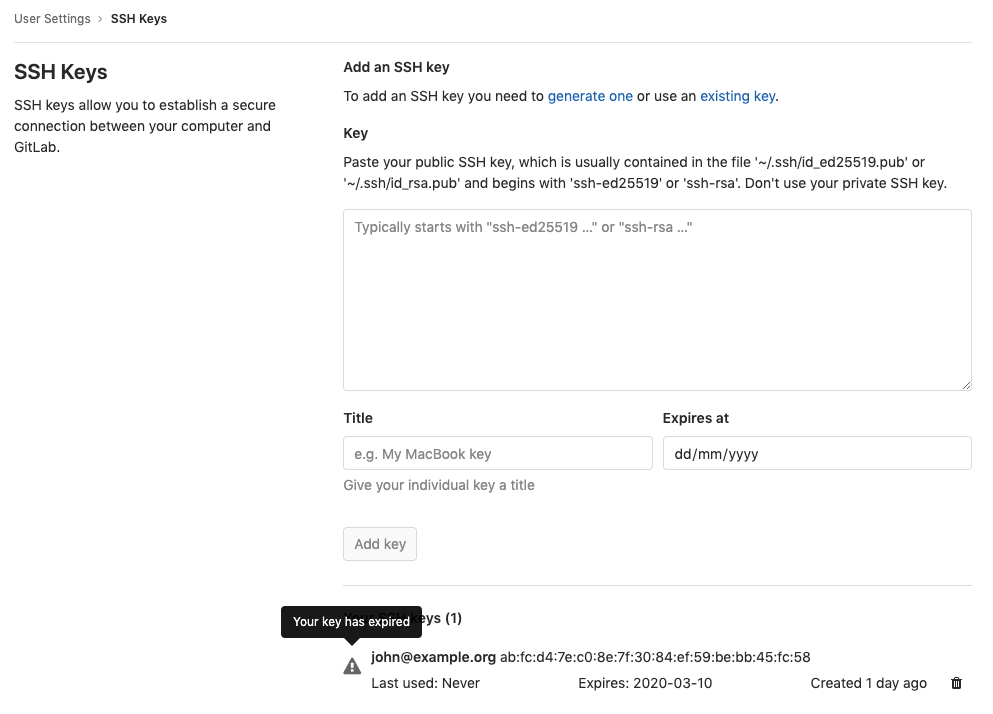Focus the public SSH key text area
The width and height of the screenshot is (993, 714).
tap(657, 300)
